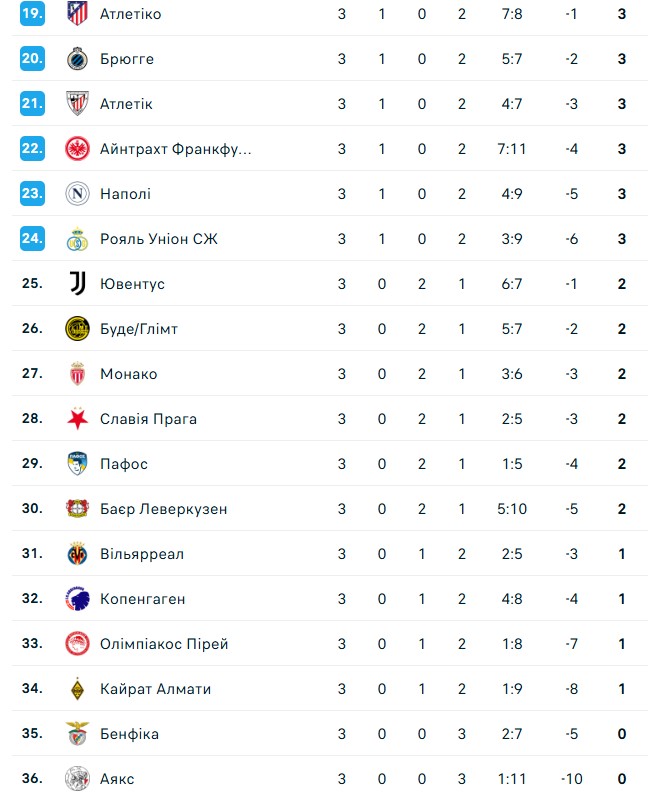Click the Bodø/Glimt yellow crest

(x=77, y=329)
